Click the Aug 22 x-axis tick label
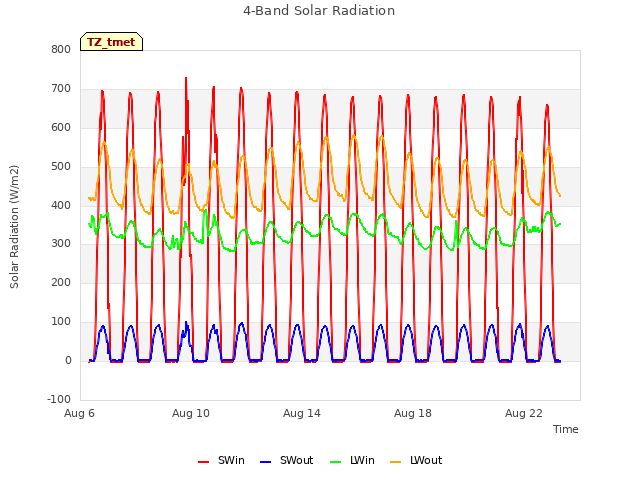Viewport: 640px width, 480px height. 524,413
